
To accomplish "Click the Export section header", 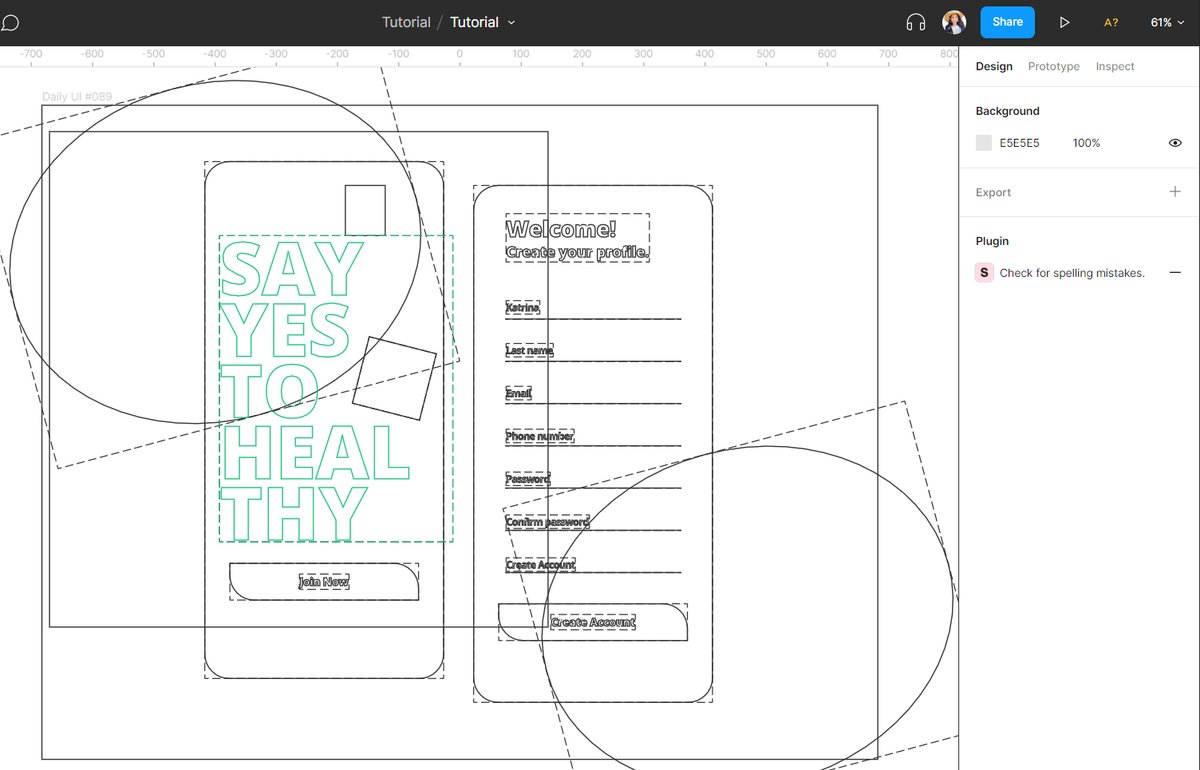I will [x=993, y=192].
